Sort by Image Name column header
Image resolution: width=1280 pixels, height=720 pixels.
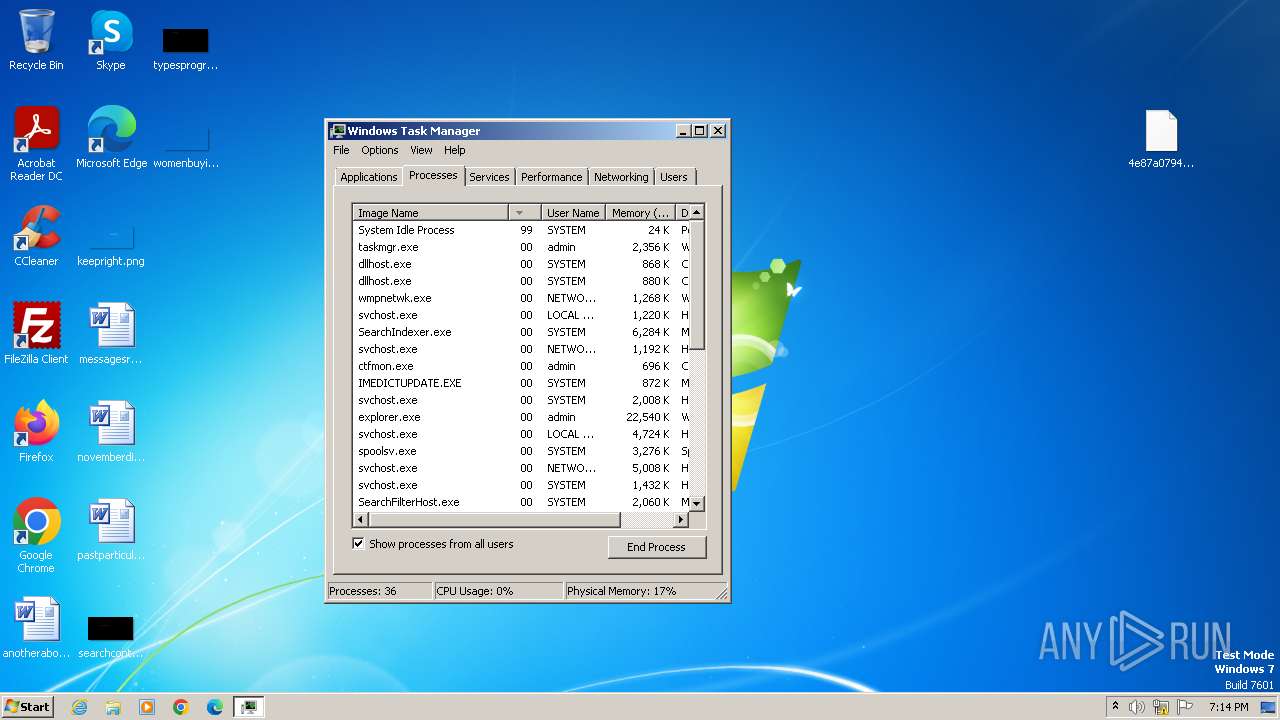coord(431,213)
